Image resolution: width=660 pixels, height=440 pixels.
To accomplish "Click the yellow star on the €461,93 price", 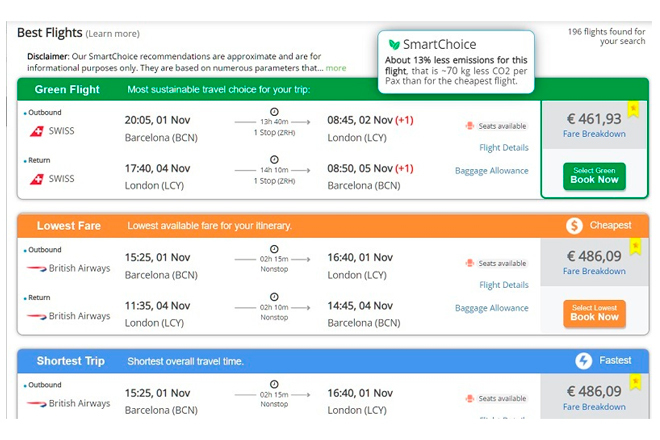I will tap(633, 108).
